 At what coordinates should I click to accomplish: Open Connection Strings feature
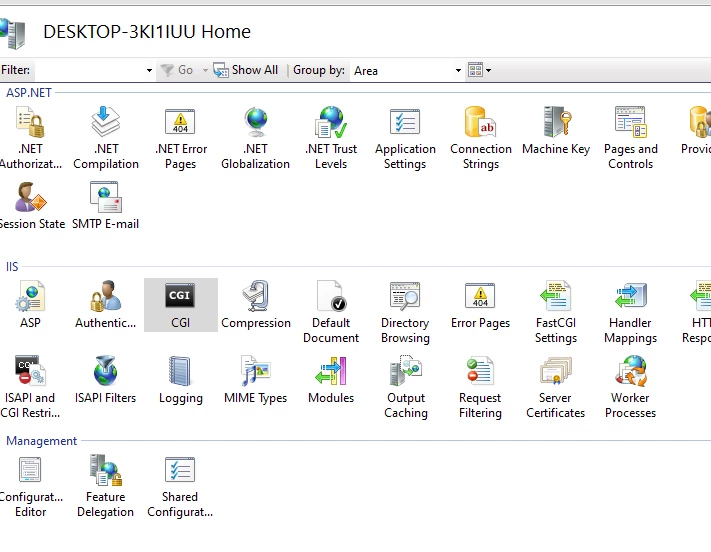pyautogui.click(x=481, y=138)
